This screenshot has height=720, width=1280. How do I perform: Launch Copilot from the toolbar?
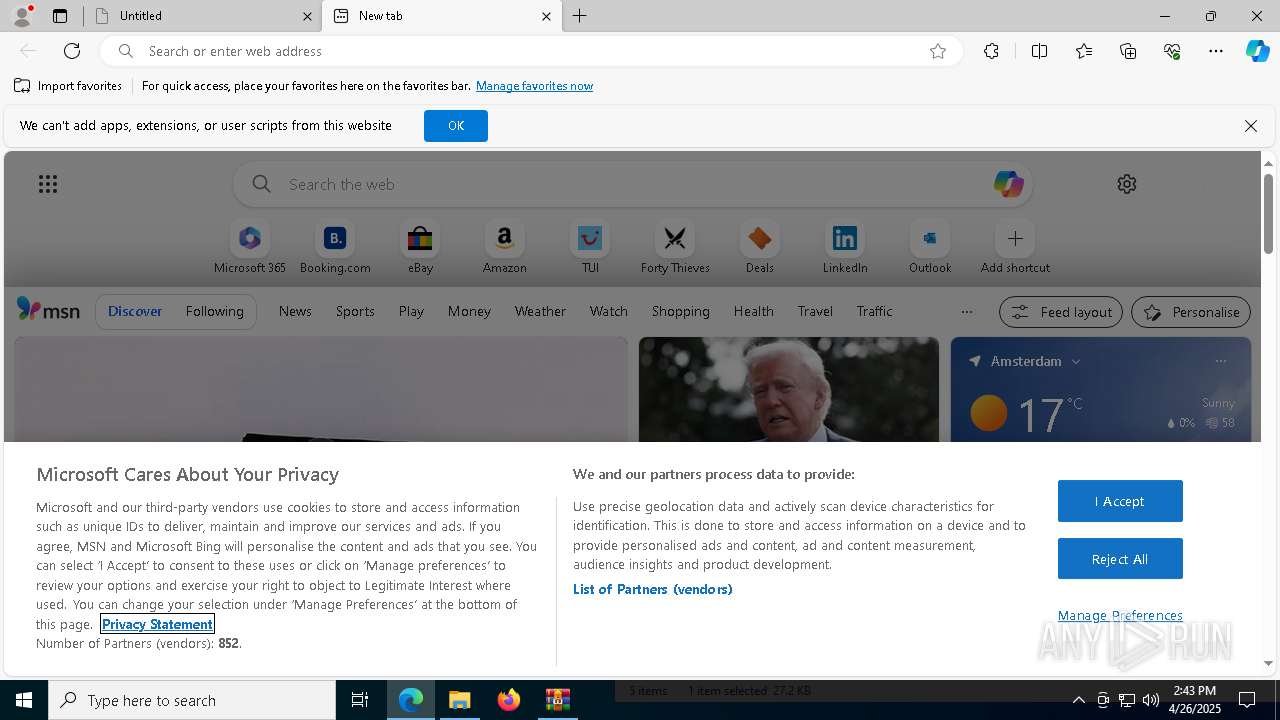coord(1257,51)
